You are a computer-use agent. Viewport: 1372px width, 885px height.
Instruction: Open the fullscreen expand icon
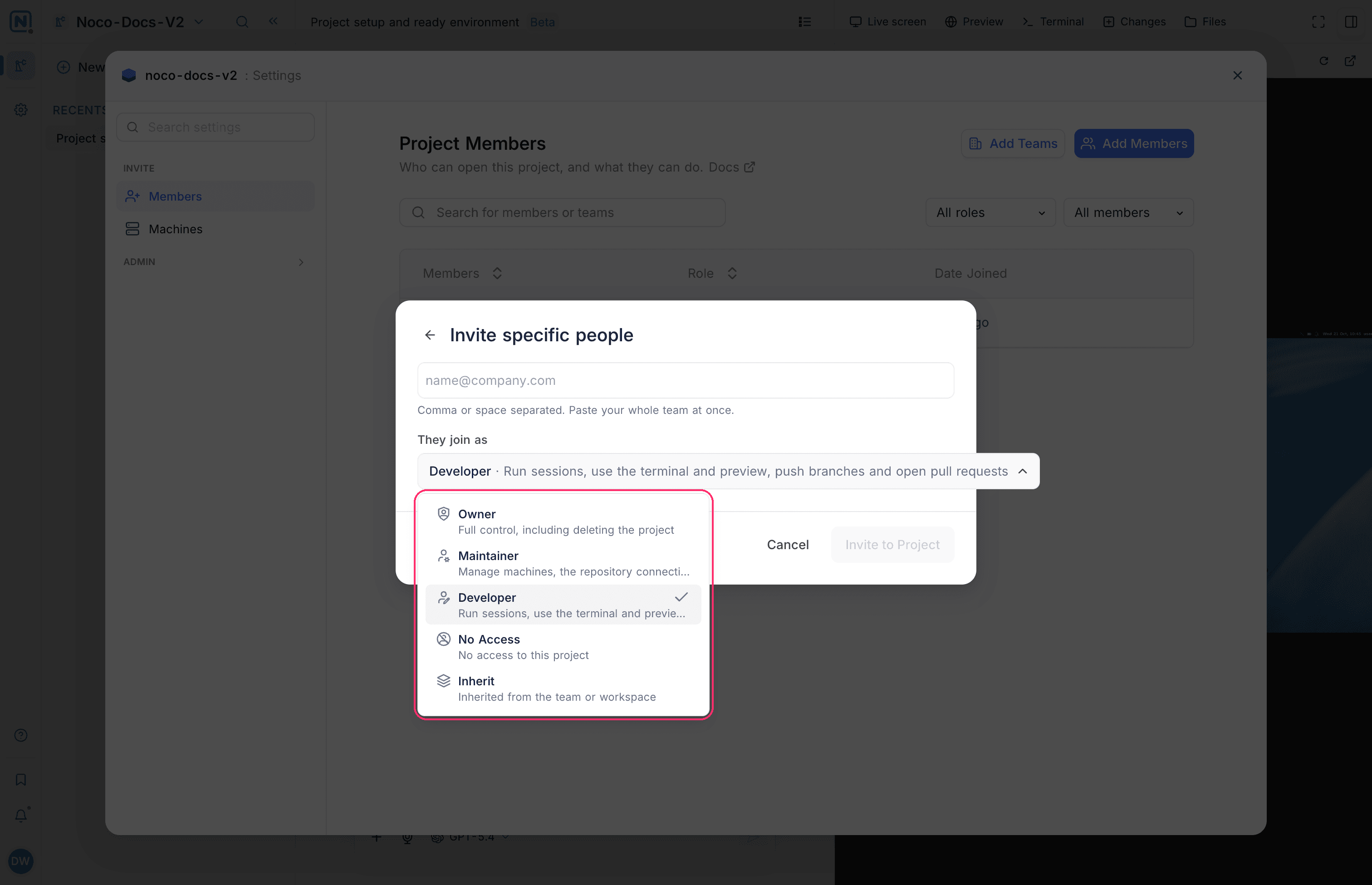(x=1318, y=22)
